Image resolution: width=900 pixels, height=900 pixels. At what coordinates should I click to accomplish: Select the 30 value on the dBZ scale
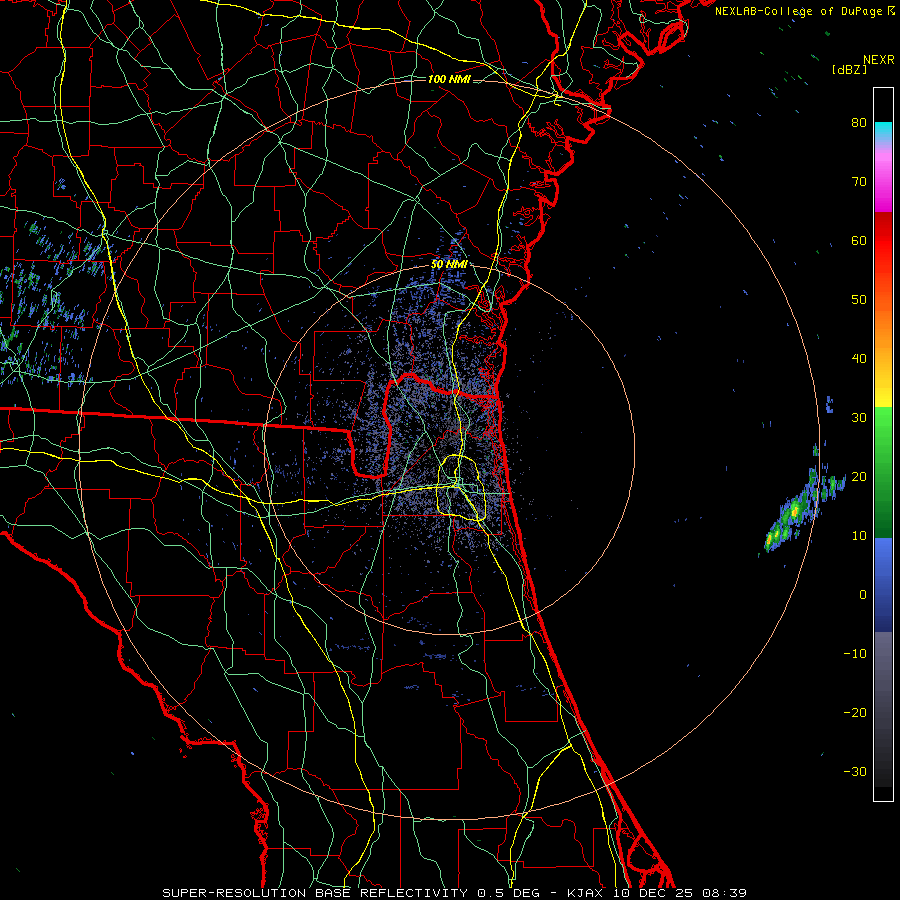pyautogui.click(x=859, y=418)
